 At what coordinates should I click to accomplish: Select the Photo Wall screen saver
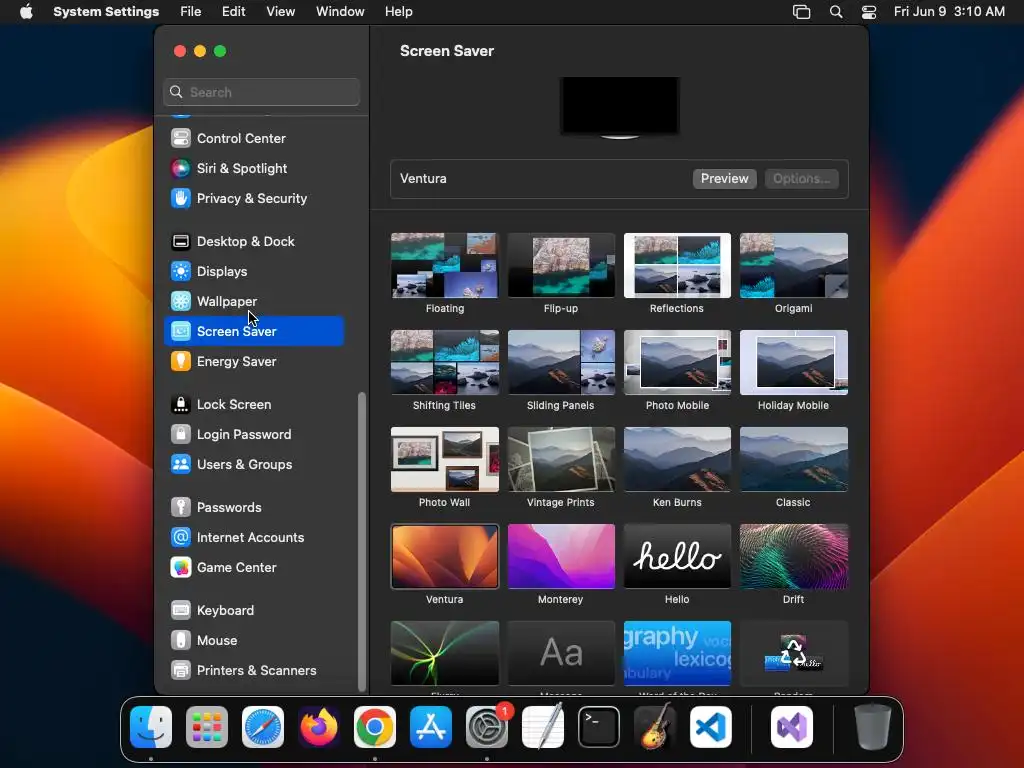click(x=445, y=459)
